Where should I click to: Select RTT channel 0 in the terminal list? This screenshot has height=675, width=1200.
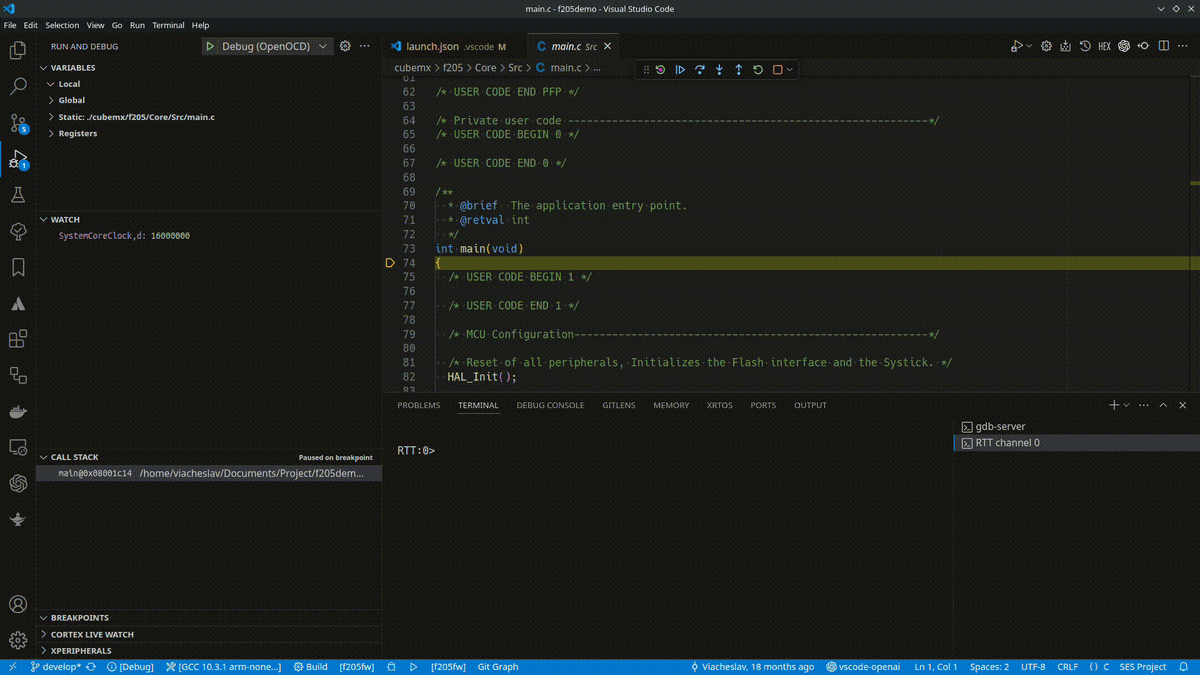[x=1010, y=442]
